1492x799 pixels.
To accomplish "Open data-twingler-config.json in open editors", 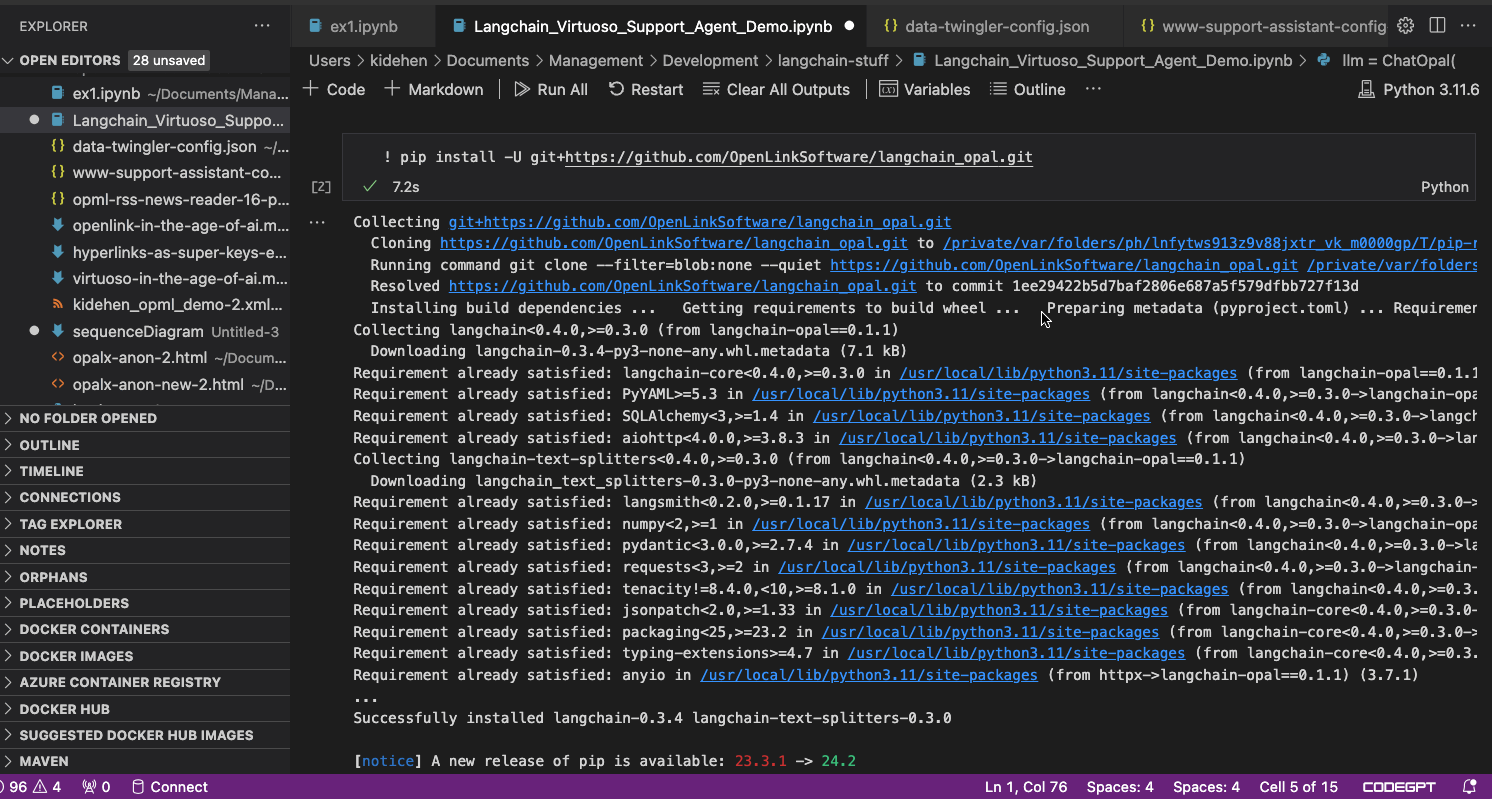I will point(145,146).
